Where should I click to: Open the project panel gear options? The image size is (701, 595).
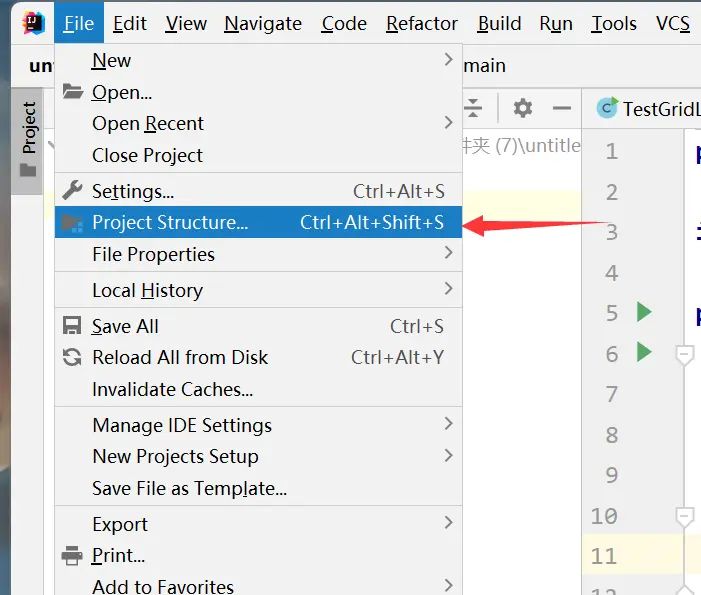(523, 108)
